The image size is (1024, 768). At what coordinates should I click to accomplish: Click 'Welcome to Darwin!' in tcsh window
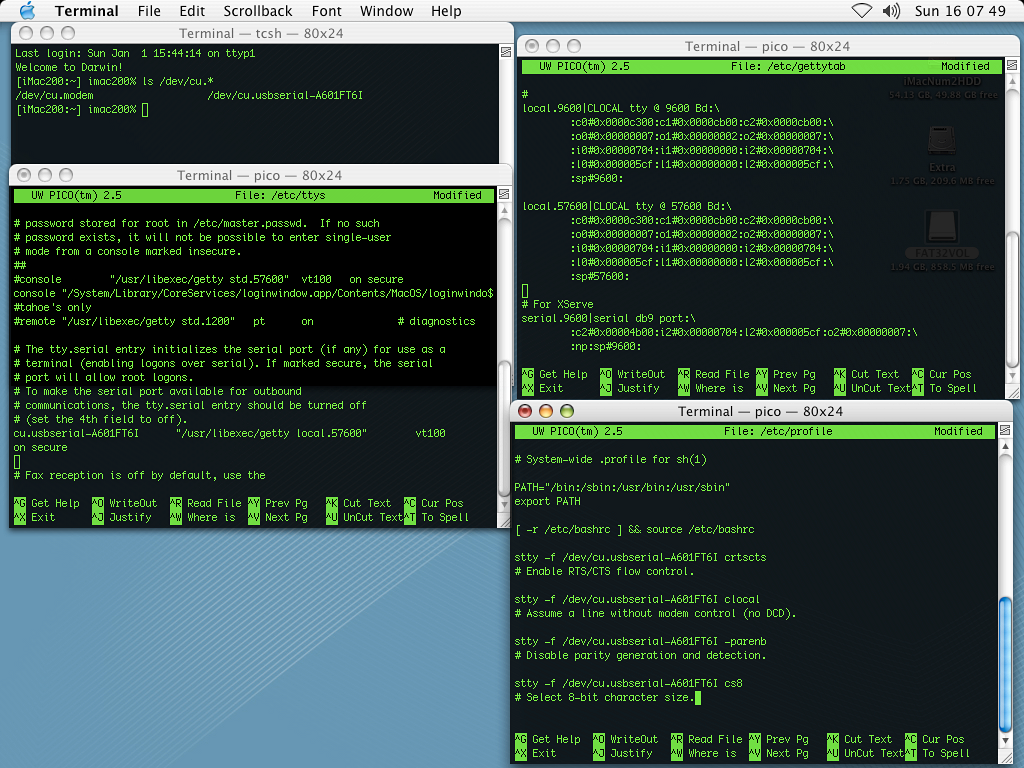69,67
